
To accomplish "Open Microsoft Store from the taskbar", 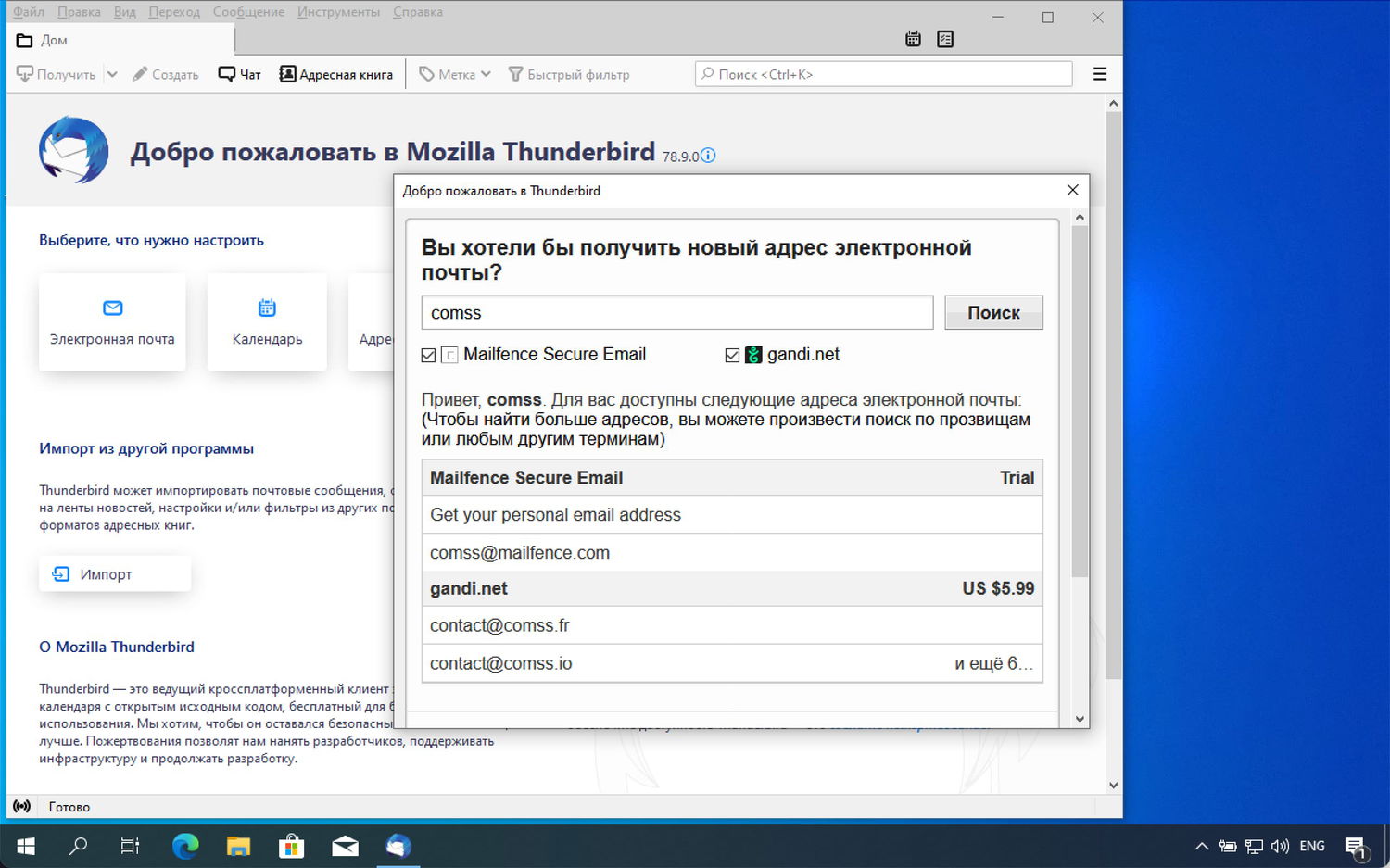I will point(292,846).
